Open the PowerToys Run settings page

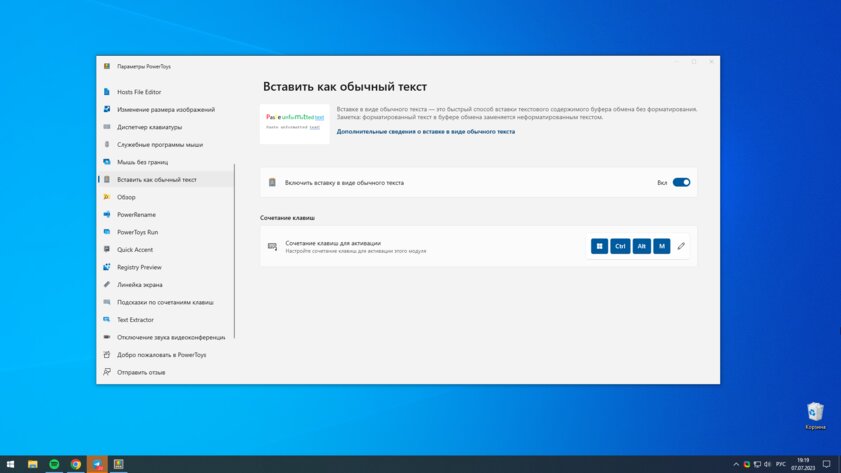click(166, 232)
